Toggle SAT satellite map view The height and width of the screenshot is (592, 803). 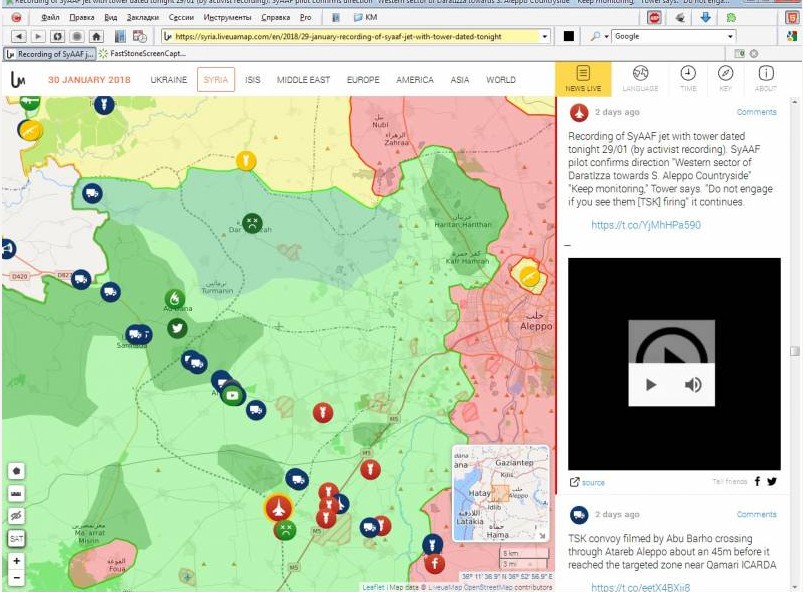coord(16,538)
